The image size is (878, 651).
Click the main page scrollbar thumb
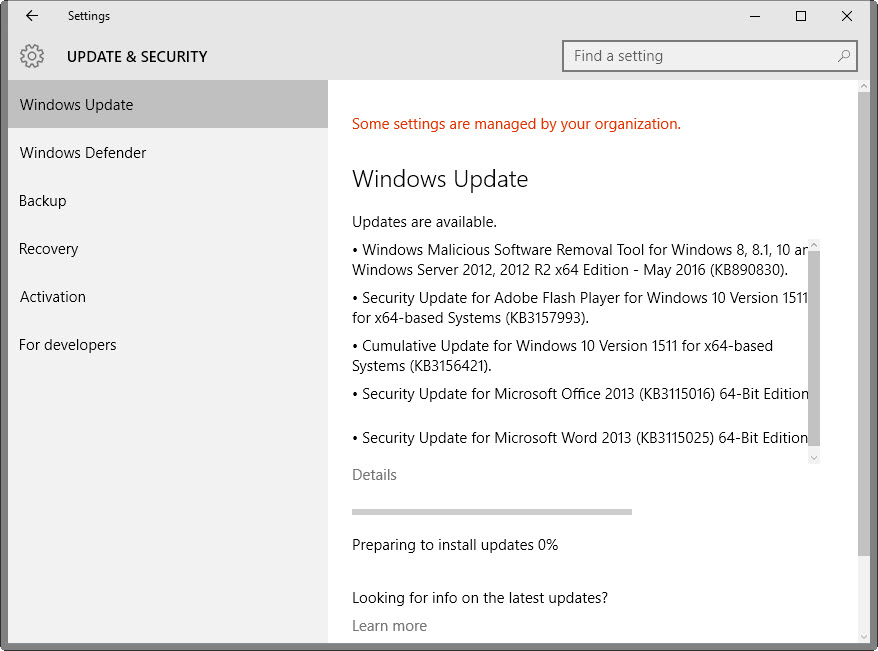(863, 324)
